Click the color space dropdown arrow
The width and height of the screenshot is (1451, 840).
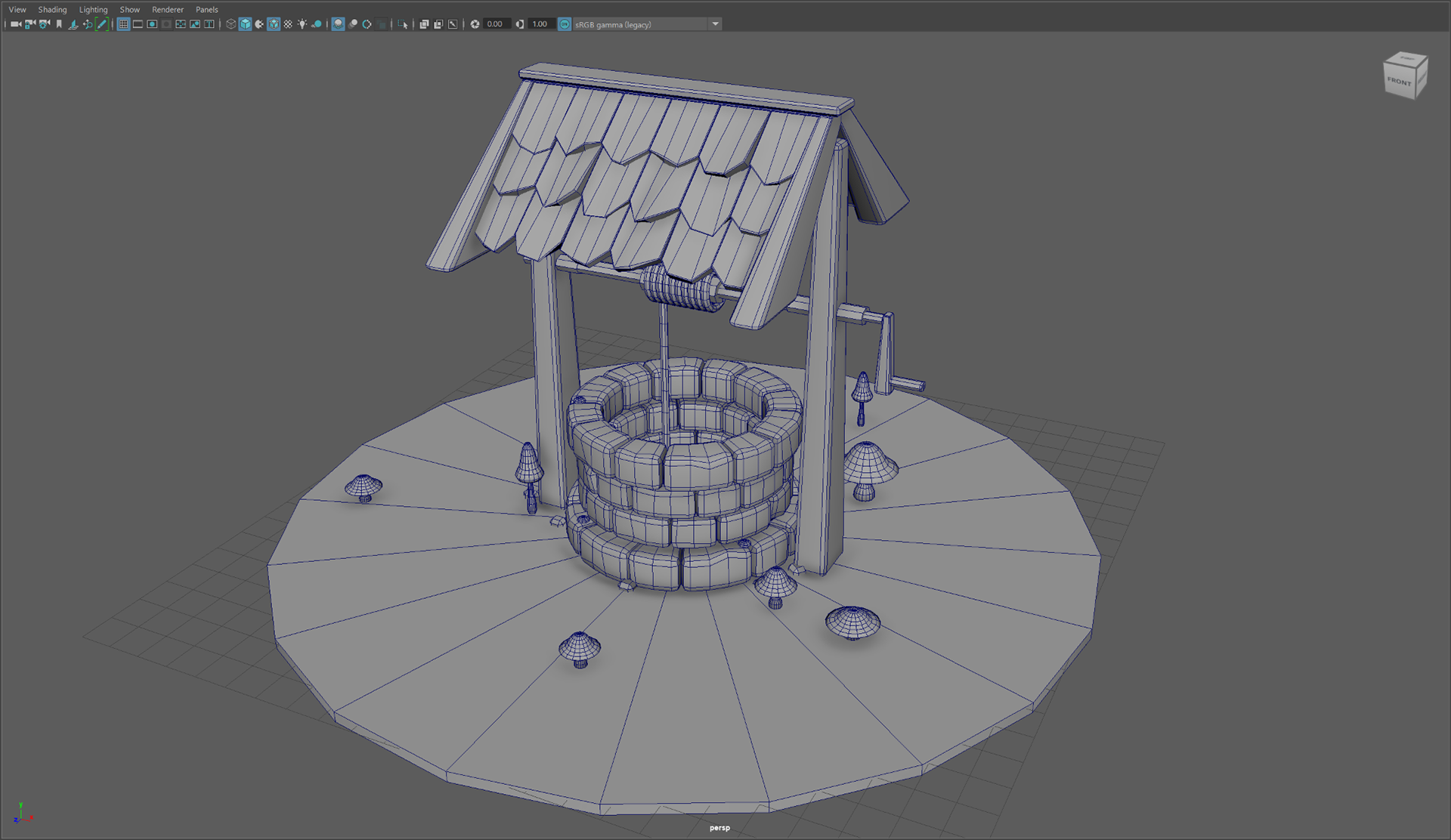[715, 24]
